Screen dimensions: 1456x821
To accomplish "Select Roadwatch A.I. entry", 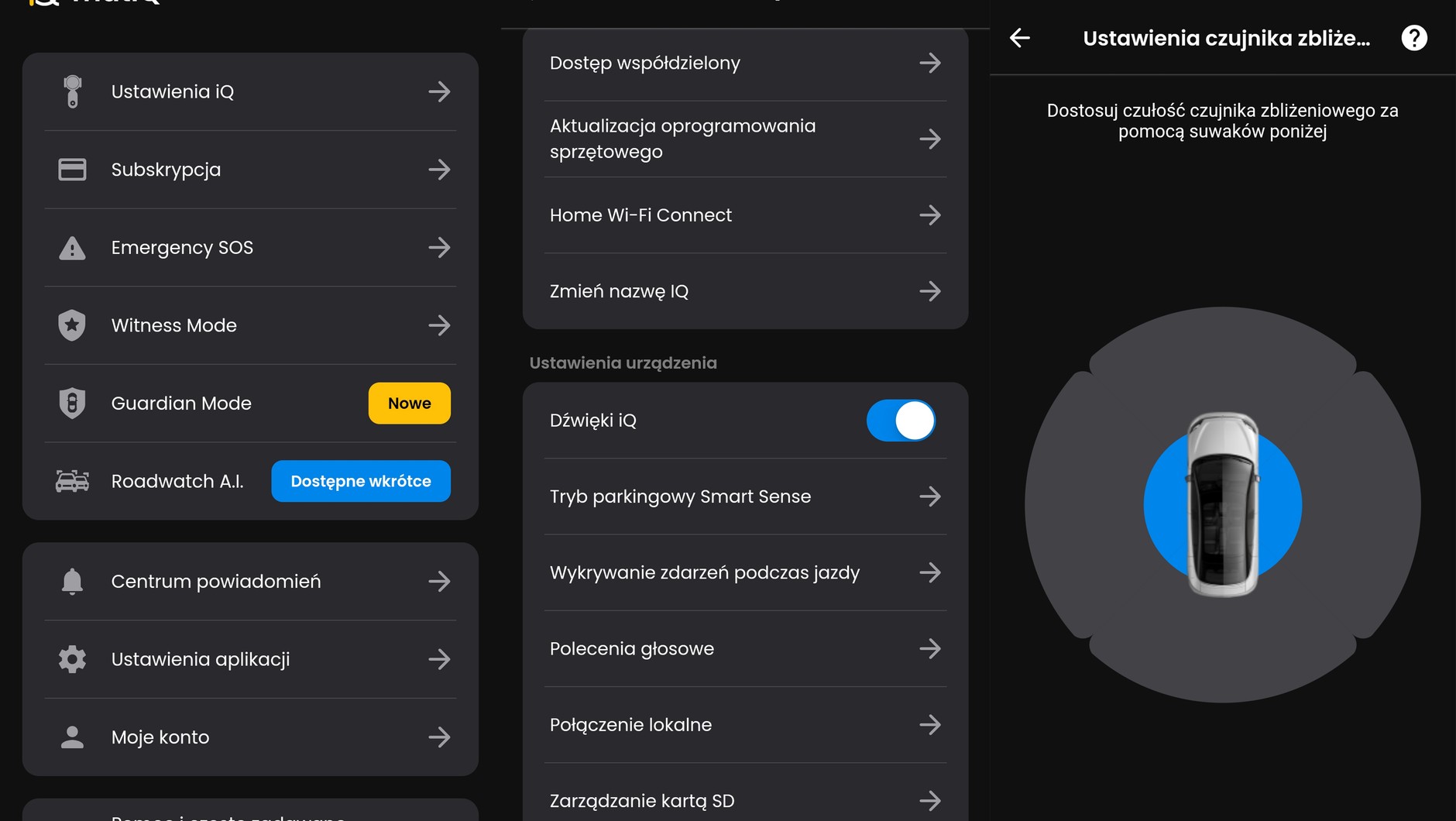I will [x=250, y=481].
